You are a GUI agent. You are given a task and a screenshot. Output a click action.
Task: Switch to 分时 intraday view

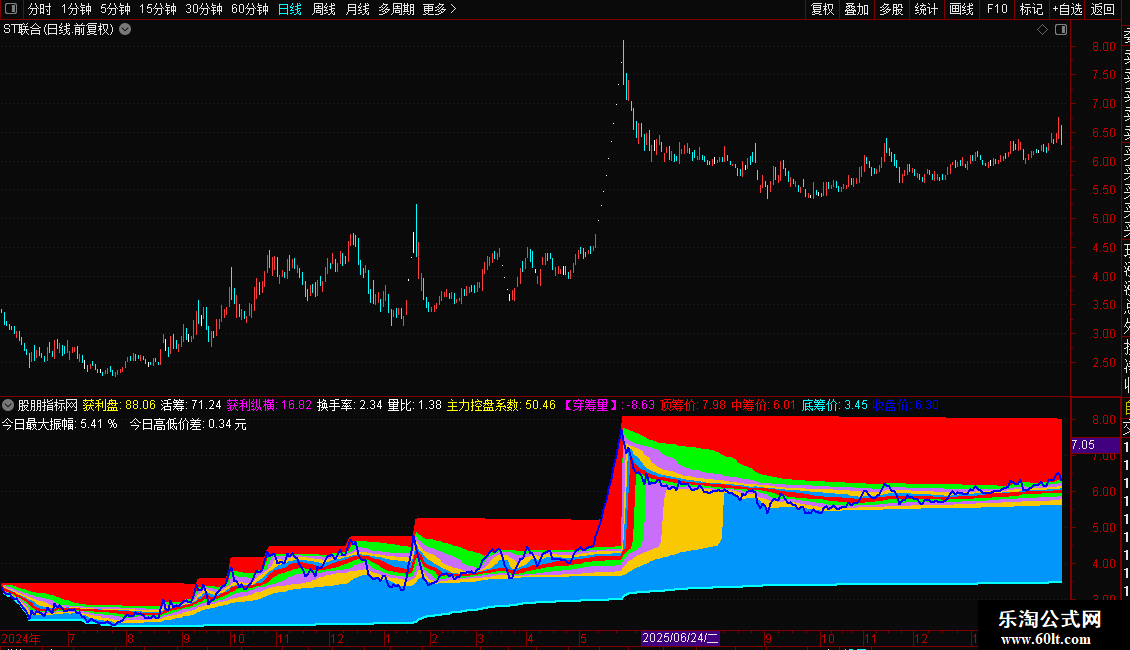[x=40, y=9]
